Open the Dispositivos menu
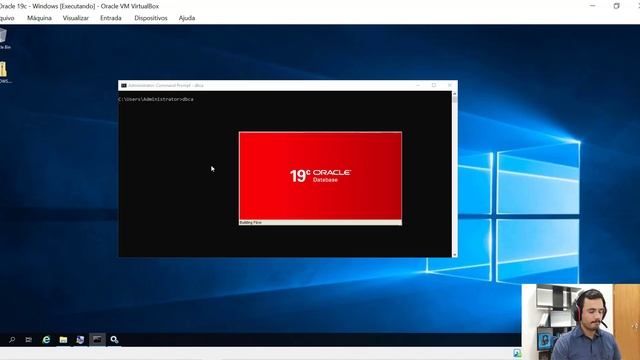This screenshot has width=640, height=360. [x=151, y=18]
